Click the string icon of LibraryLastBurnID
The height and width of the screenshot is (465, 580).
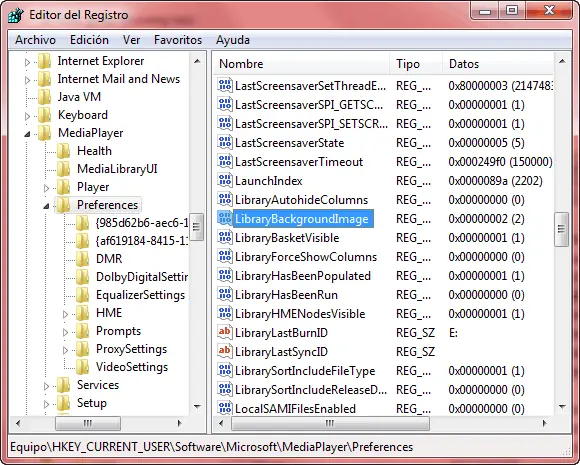[225, 332]
